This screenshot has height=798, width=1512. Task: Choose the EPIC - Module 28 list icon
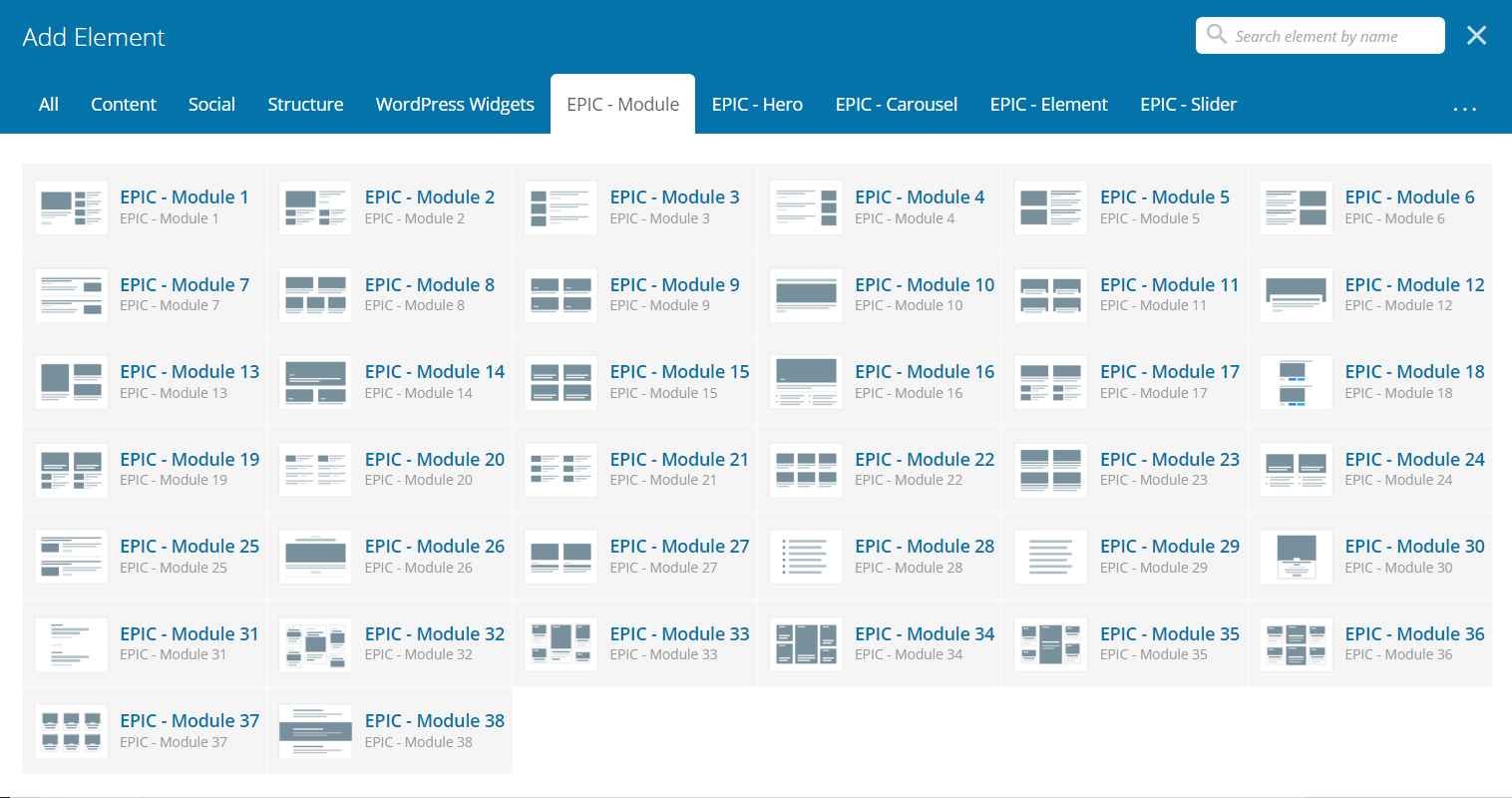(x=806, y=557)
